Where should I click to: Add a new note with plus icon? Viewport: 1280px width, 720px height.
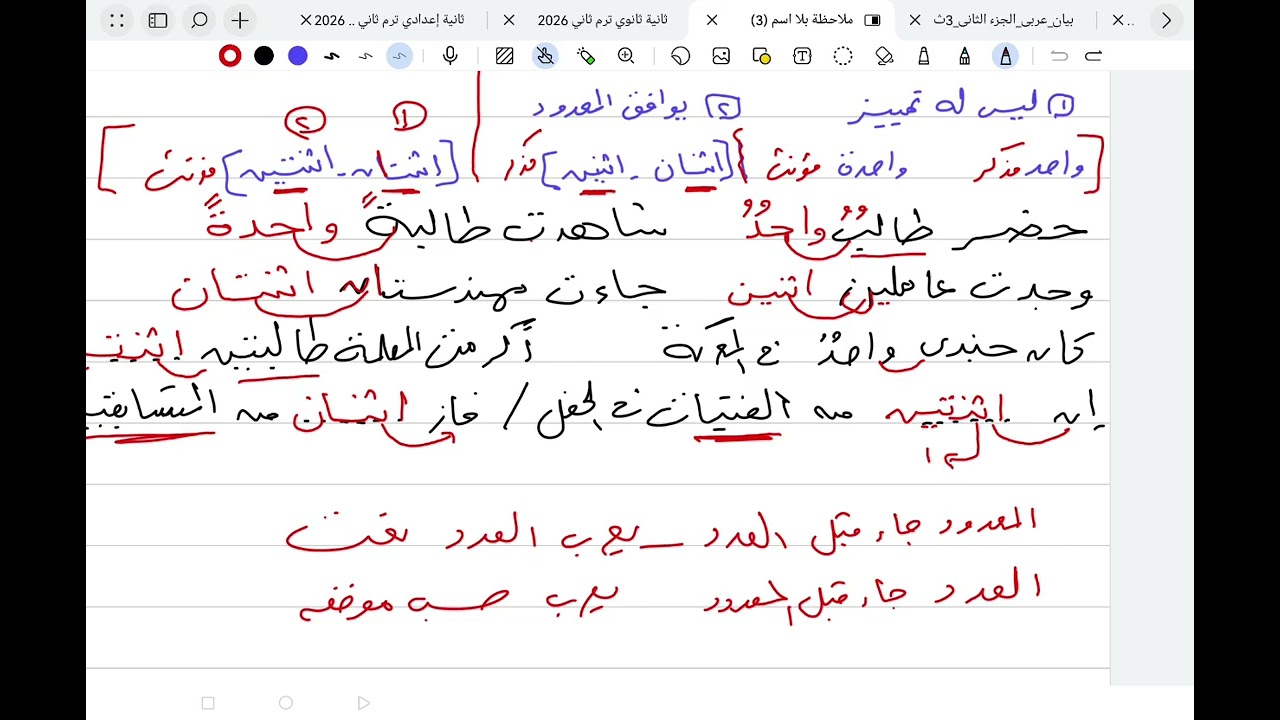pos(240,20)
